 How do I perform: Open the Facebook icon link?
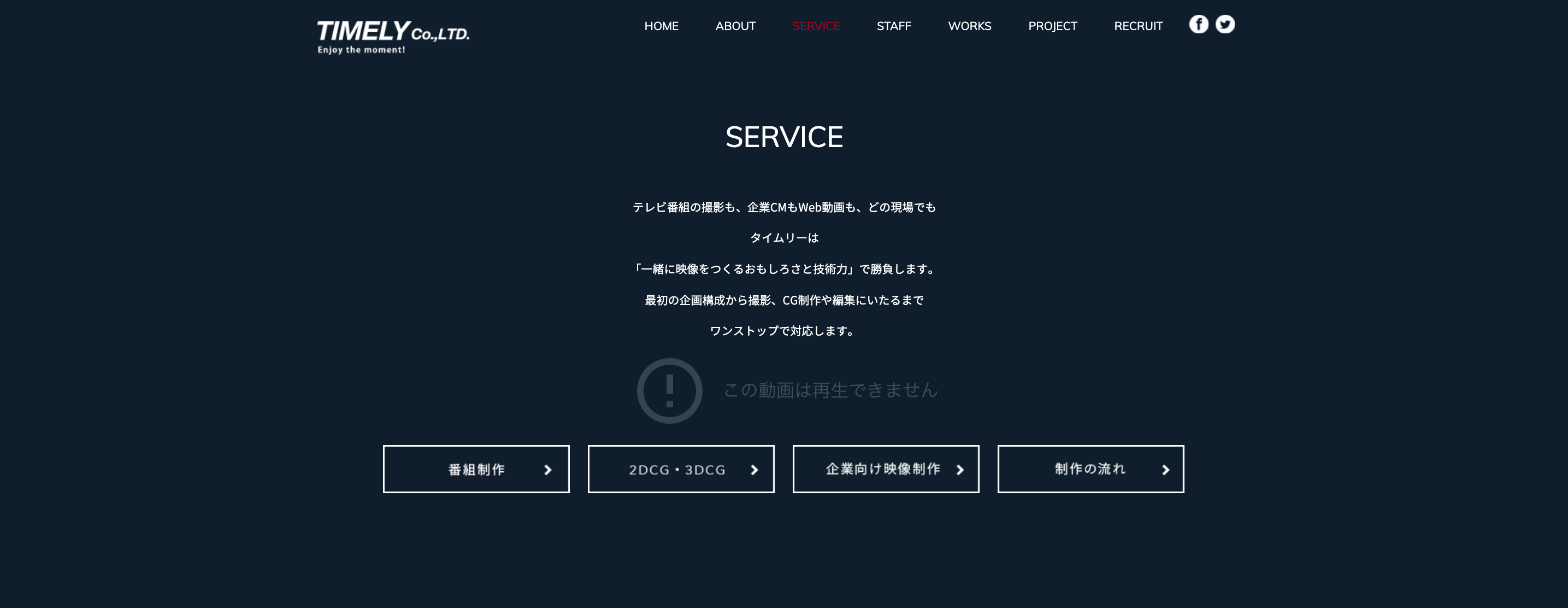(x=1199, y=25)
